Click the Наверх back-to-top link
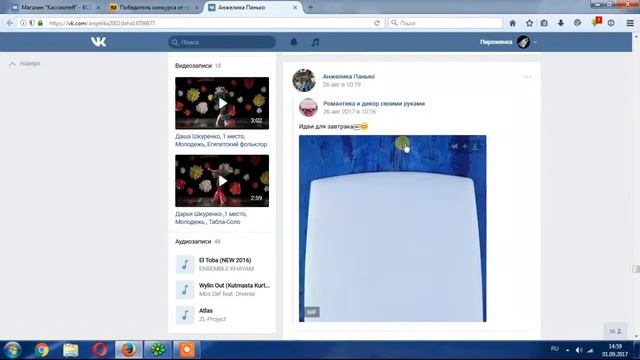This screenshot has width=640, height=360. [25, 64]
